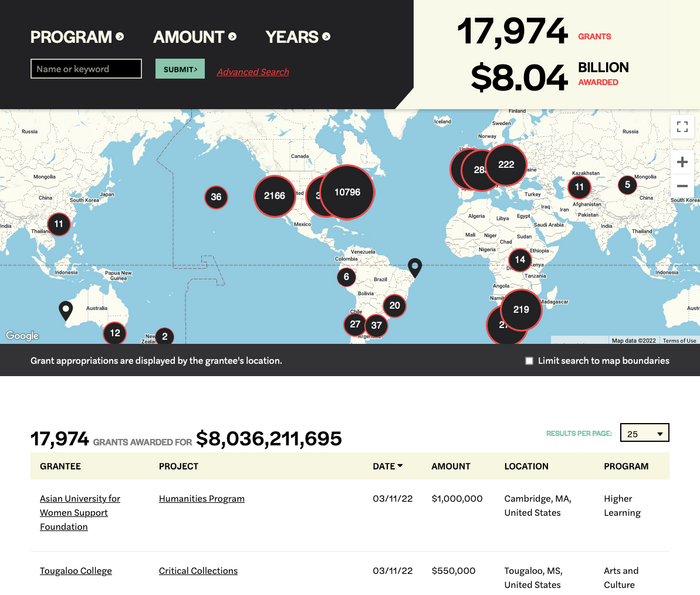The image size is (700, 595).
Task: Sort by PROJECT column header
Action: [179, 466]
